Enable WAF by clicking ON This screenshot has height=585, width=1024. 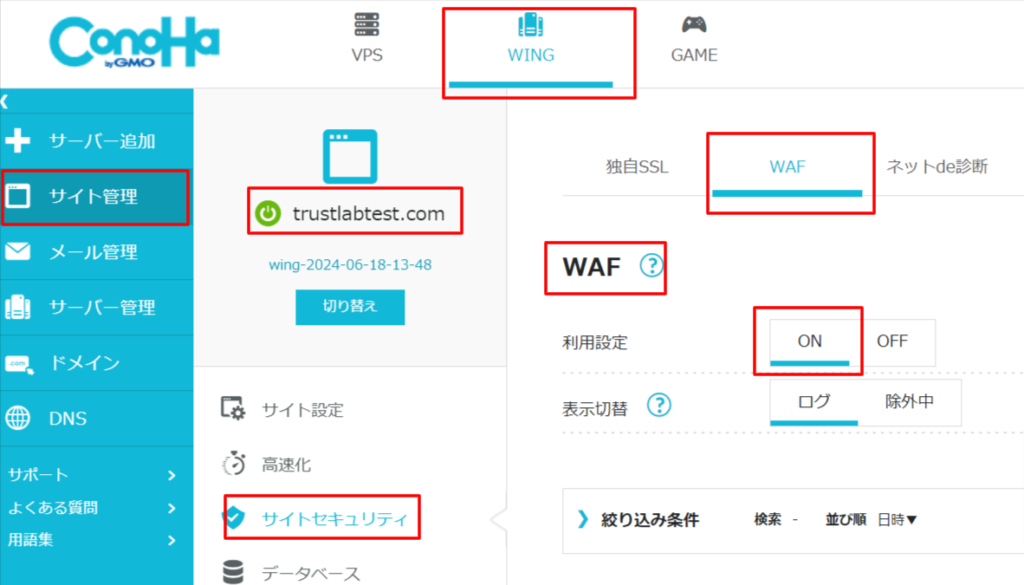[810, 342]
